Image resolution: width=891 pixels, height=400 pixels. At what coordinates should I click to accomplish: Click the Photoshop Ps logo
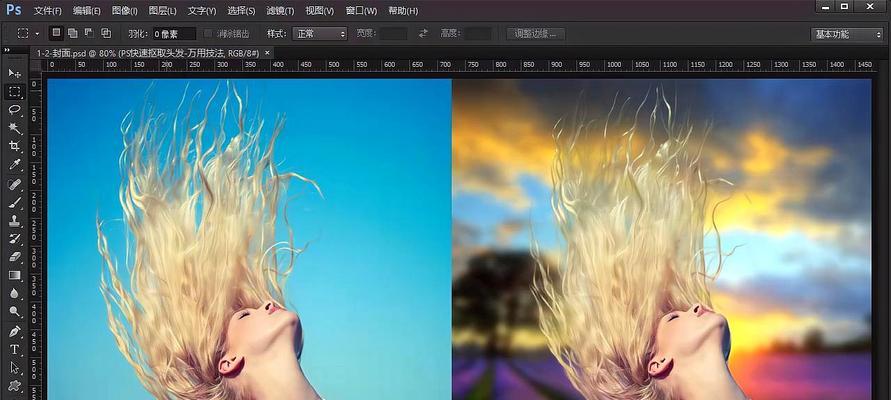[13, 10]
